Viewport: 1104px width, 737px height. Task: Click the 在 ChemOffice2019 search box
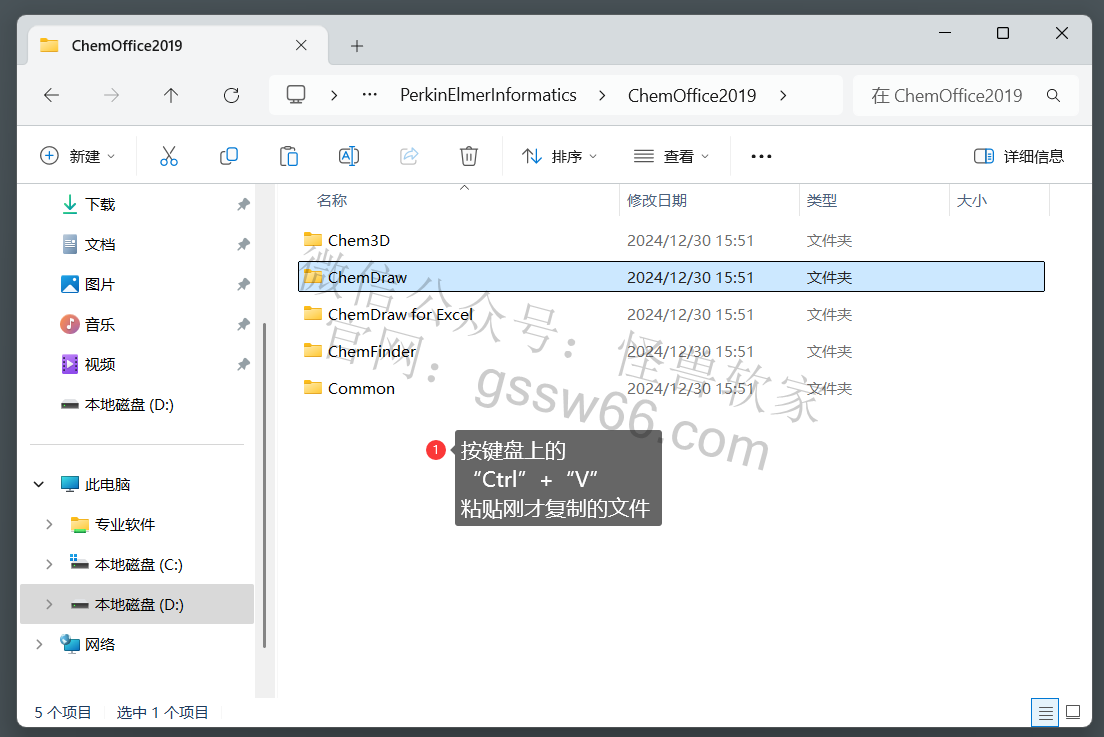[x=966, y=95]
